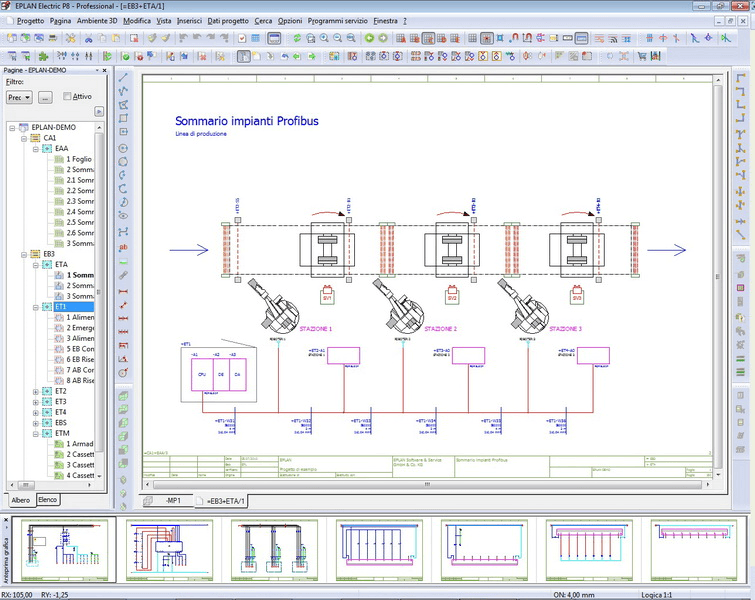The height and width of the screenshot is (600, 755).
Task: Open the Programmi servizio menu
Action: tap(338, 21)
